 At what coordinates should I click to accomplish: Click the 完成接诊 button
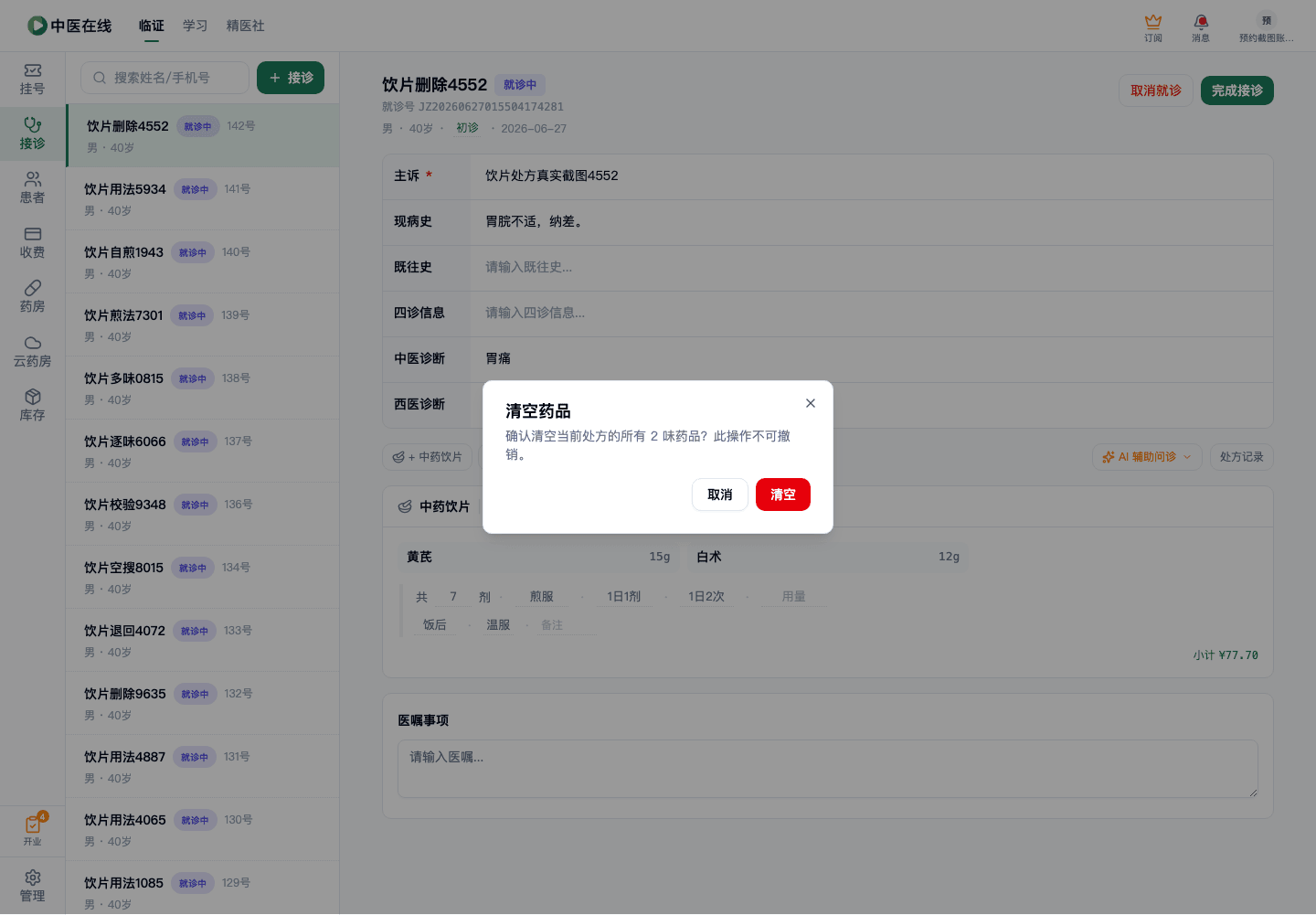[x=1237, y=90]
